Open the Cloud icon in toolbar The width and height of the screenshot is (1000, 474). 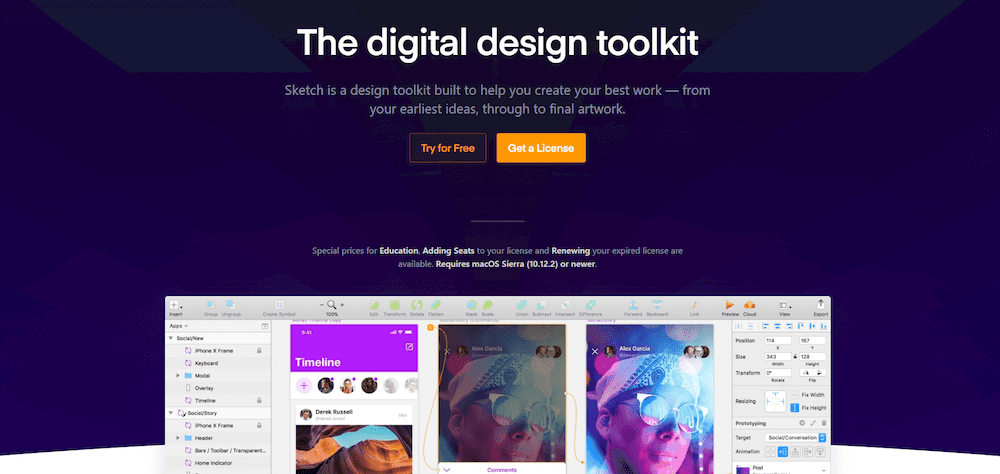pyautogui.click(x=749, y=305)
